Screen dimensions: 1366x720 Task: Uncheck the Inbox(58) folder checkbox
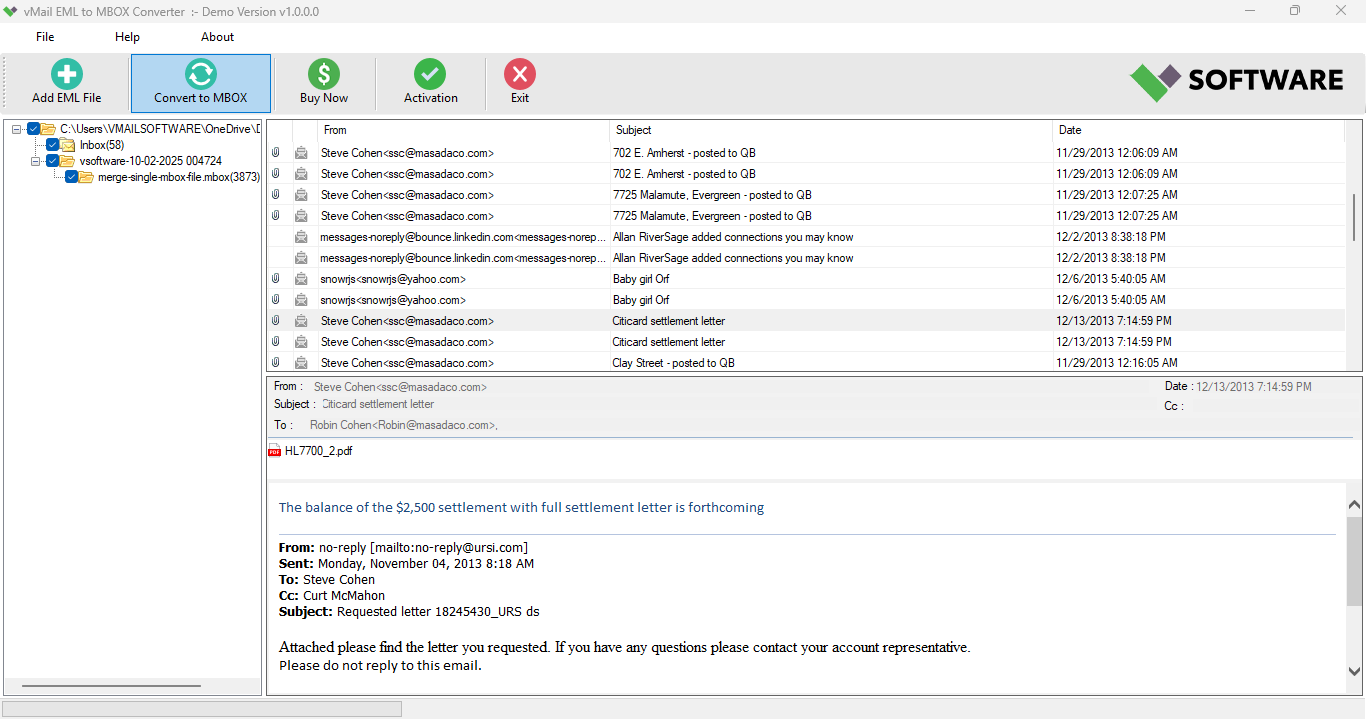(52, 144)
